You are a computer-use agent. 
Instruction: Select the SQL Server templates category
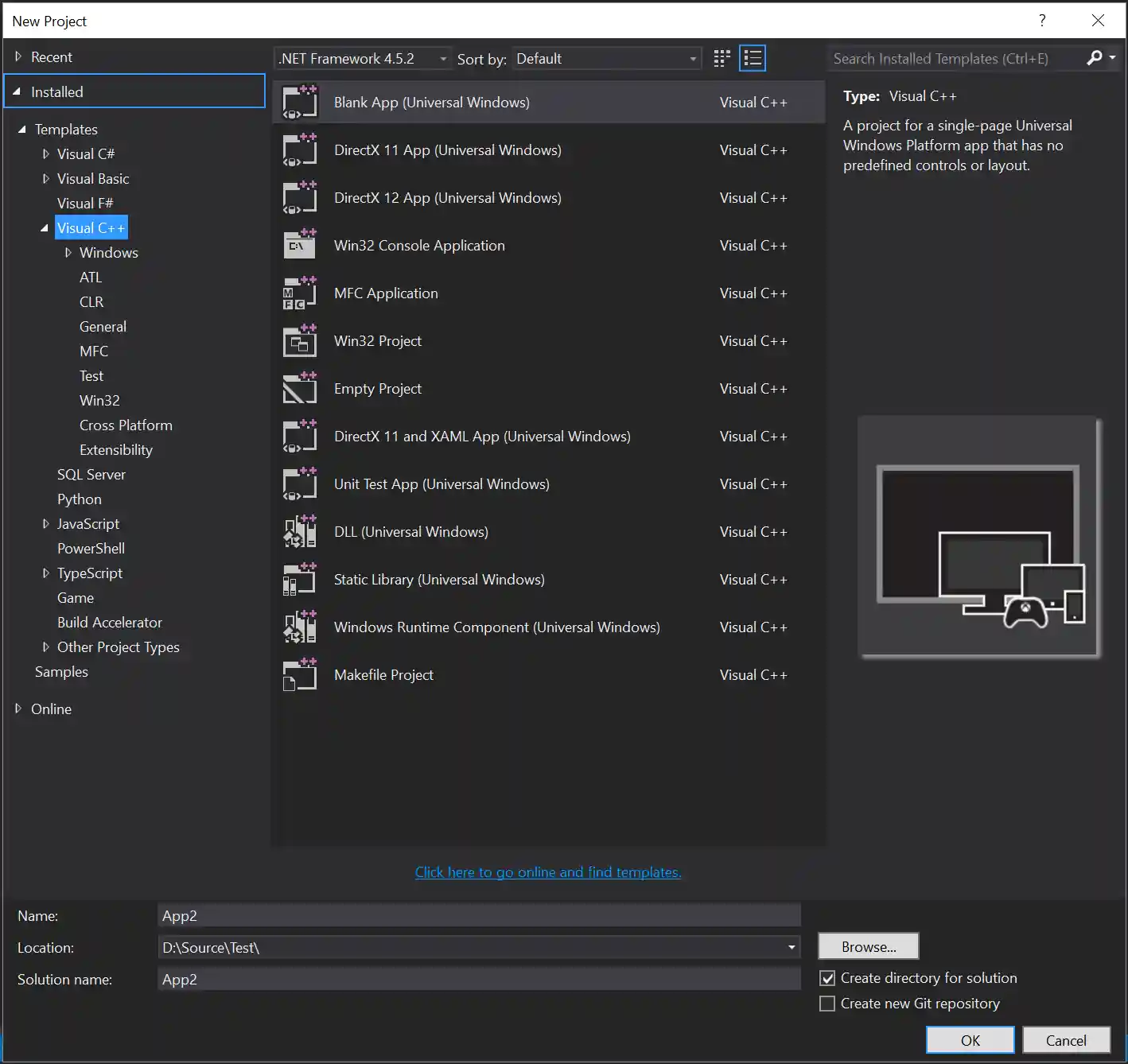pyautogui.click(x=91, y=474)
